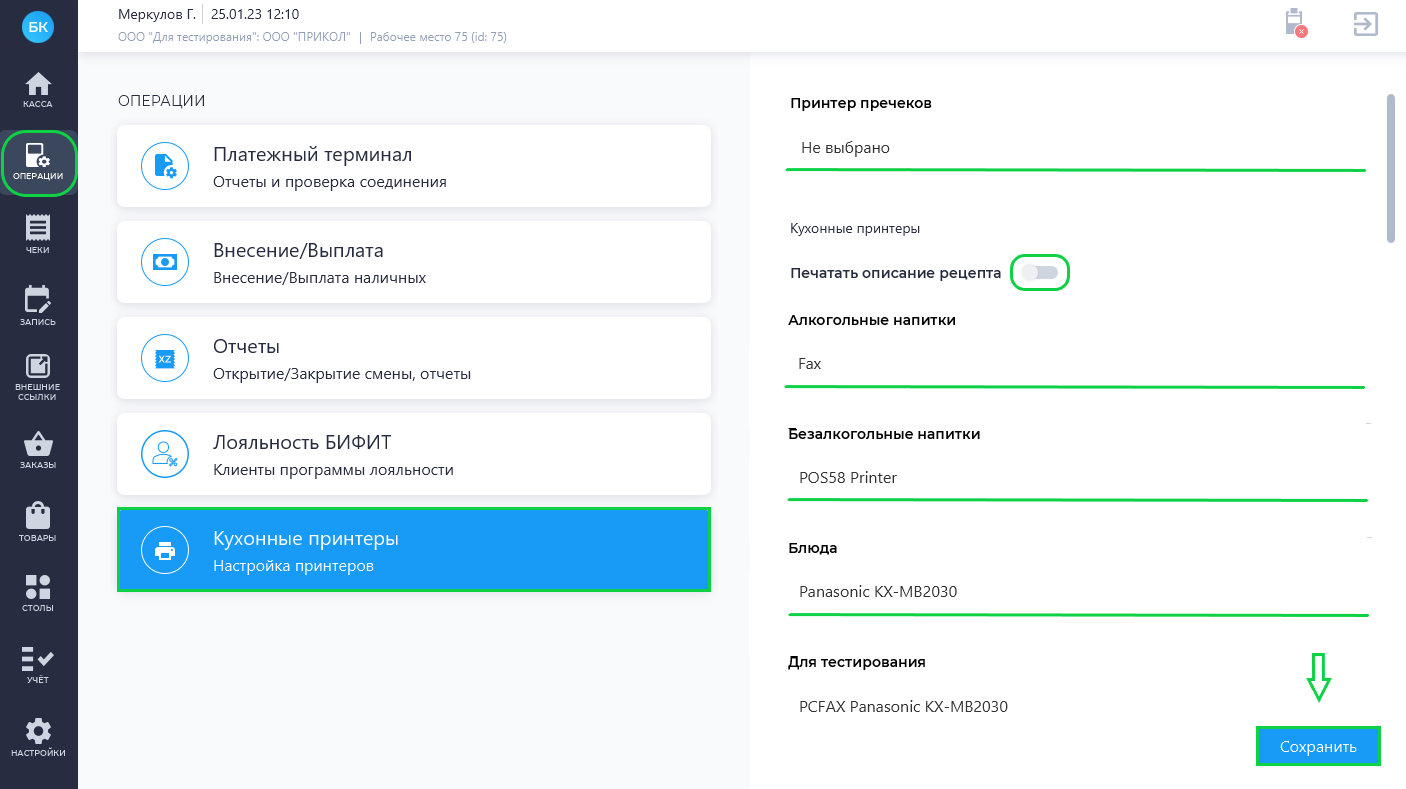1406x789 pixels.
Task: Open the Настройки gear section
Action: click(x=38, y=738)
